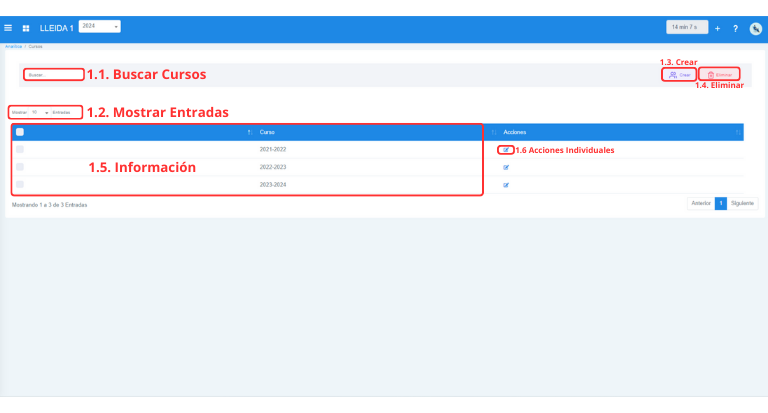Check the 2021-2022 row checkbox

(x=20, y=150)
